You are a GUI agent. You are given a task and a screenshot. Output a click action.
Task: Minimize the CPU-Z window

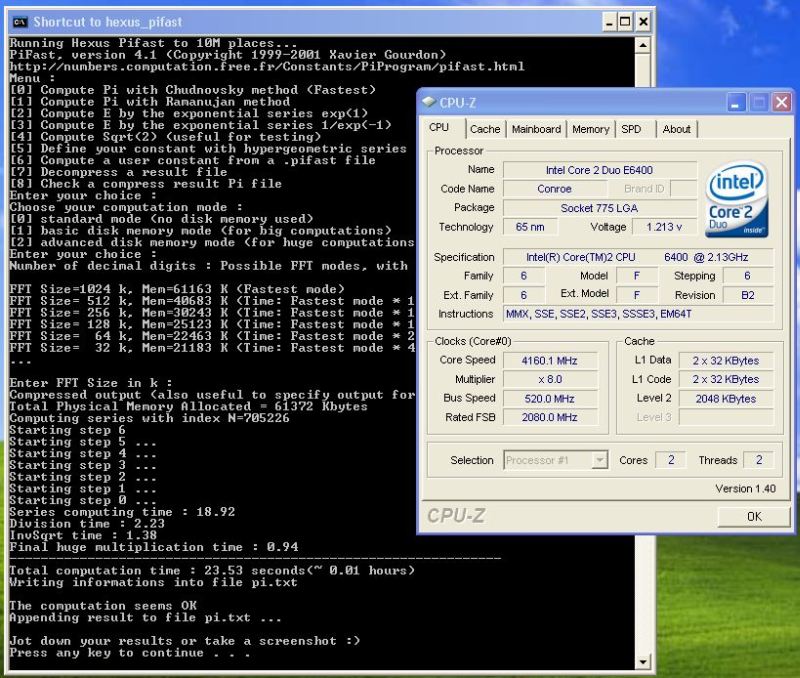click(735, 103)
